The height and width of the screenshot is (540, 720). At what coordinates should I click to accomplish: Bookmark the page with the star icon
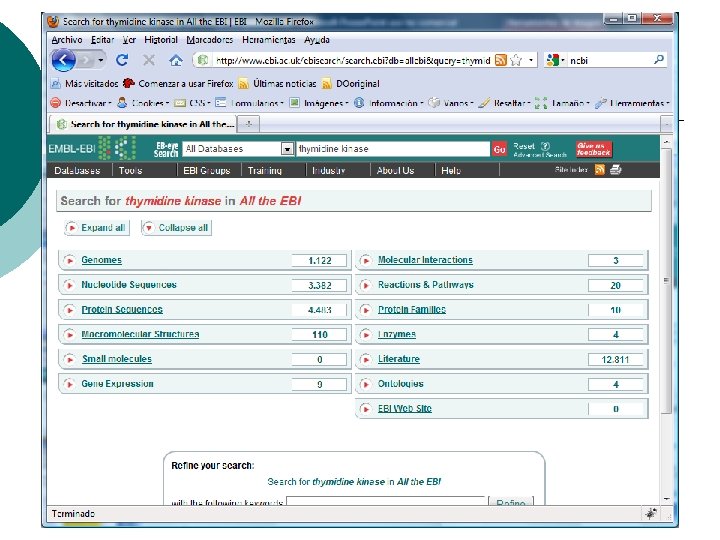pyautogui.click(x=516, y=60)
